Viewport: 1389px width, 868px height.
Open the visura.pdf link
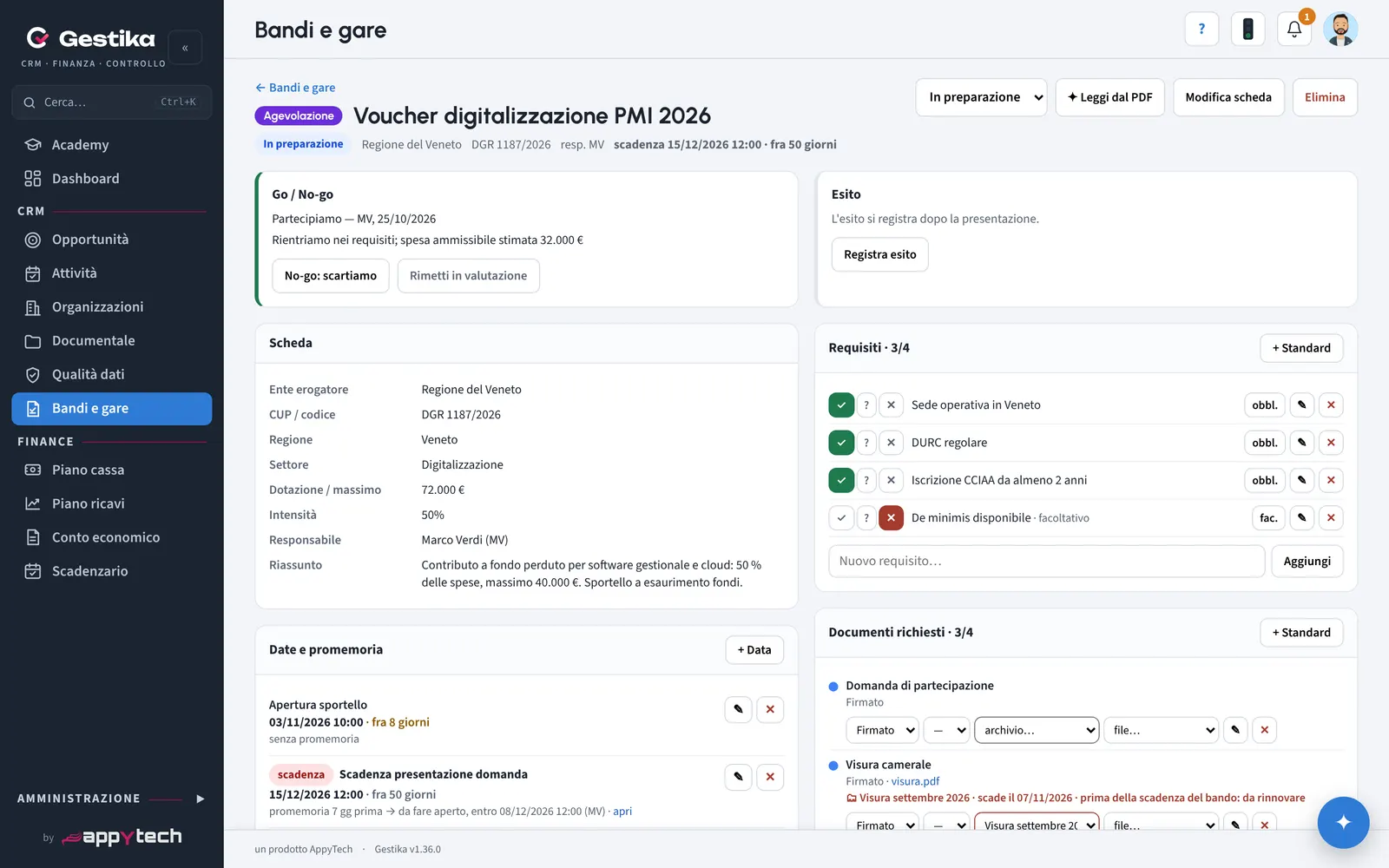pyautogui.click(x=915, y=781)
